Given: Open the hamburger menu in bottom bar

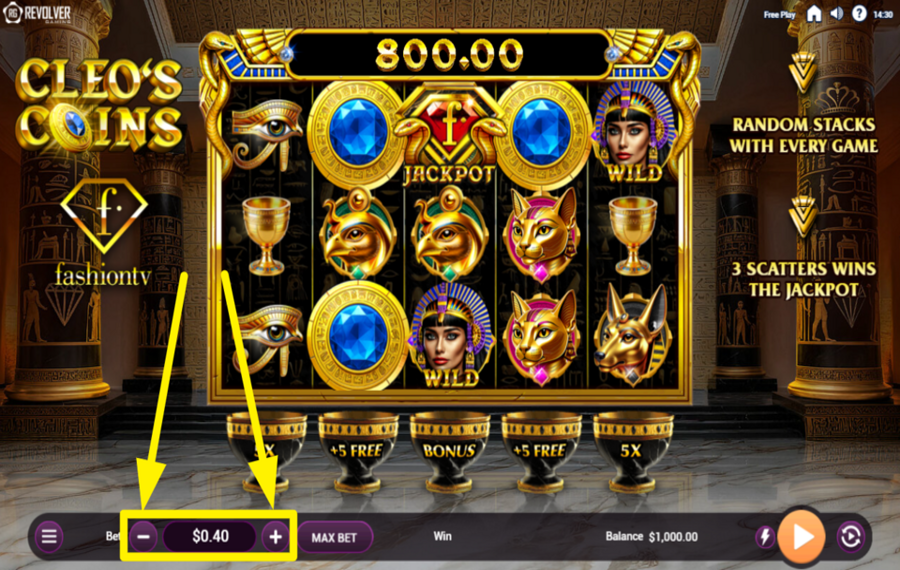Looking at the screenshot, I should [49, 537].
